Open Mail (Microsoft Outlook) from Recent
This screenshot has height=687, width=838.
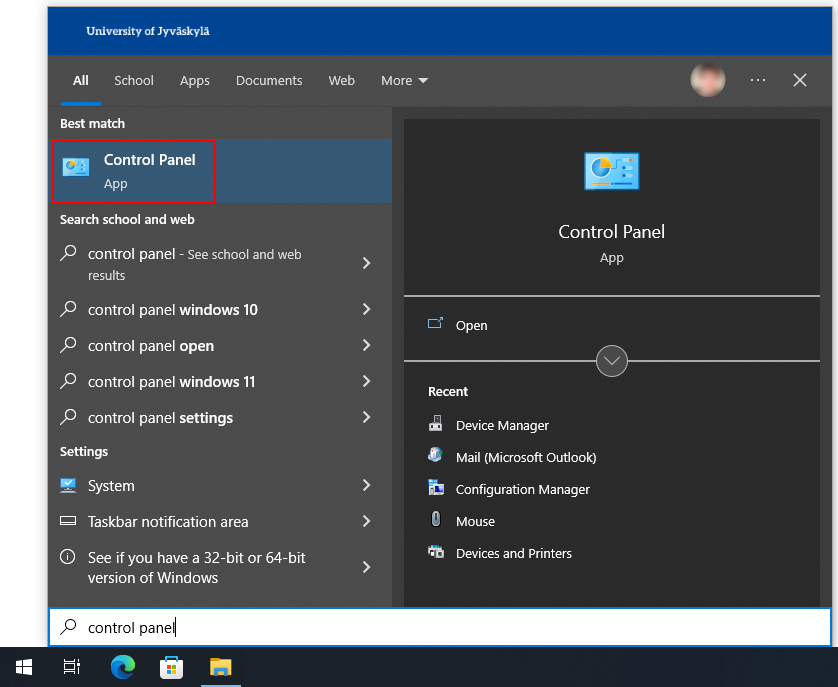point(526,457)
